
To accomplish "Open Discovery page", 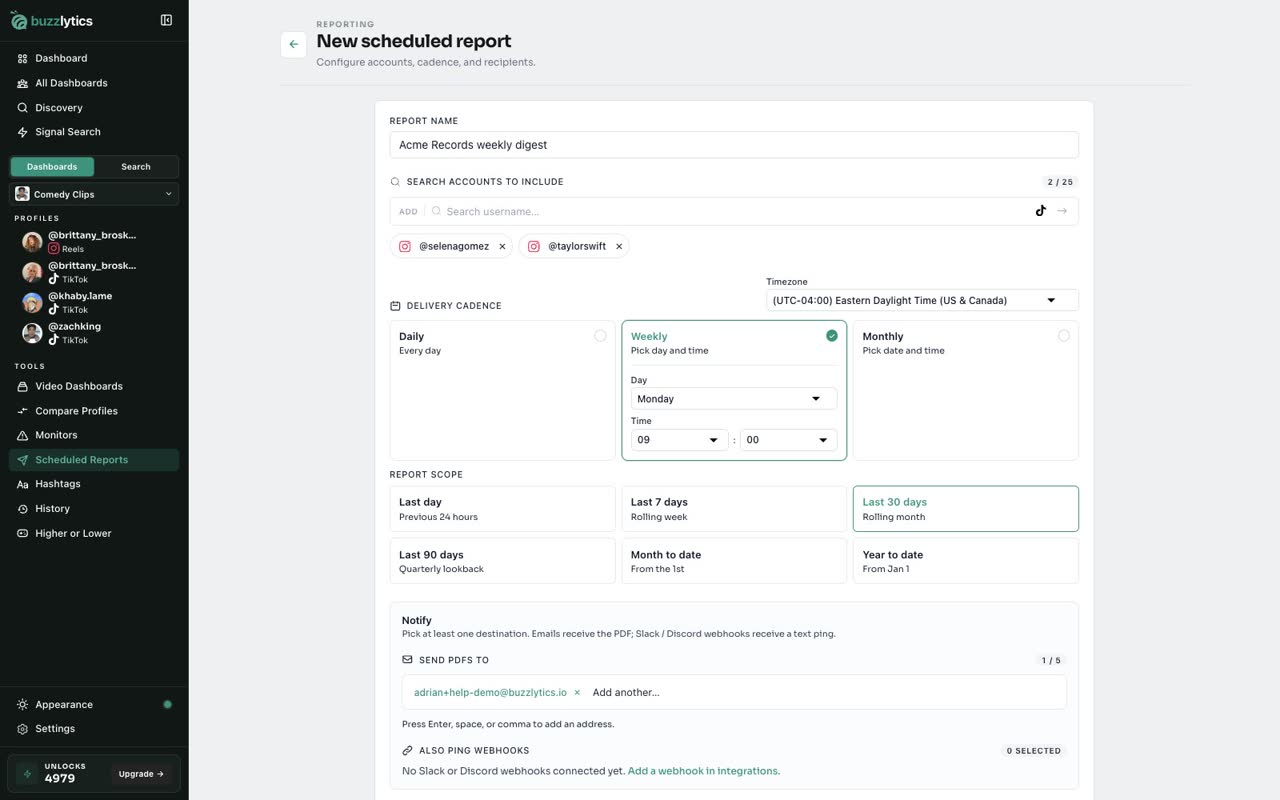I will 94,108.
